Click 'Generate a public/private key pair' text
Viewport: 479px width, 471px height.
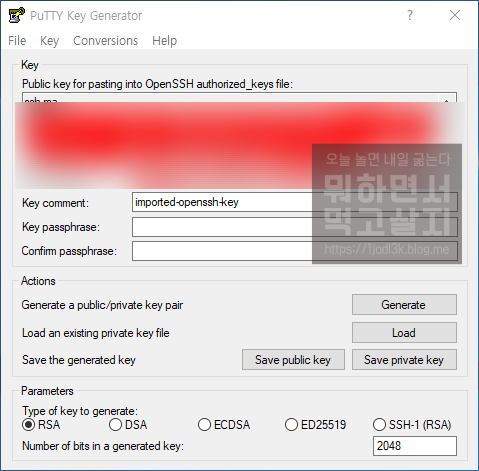(102, 305)
